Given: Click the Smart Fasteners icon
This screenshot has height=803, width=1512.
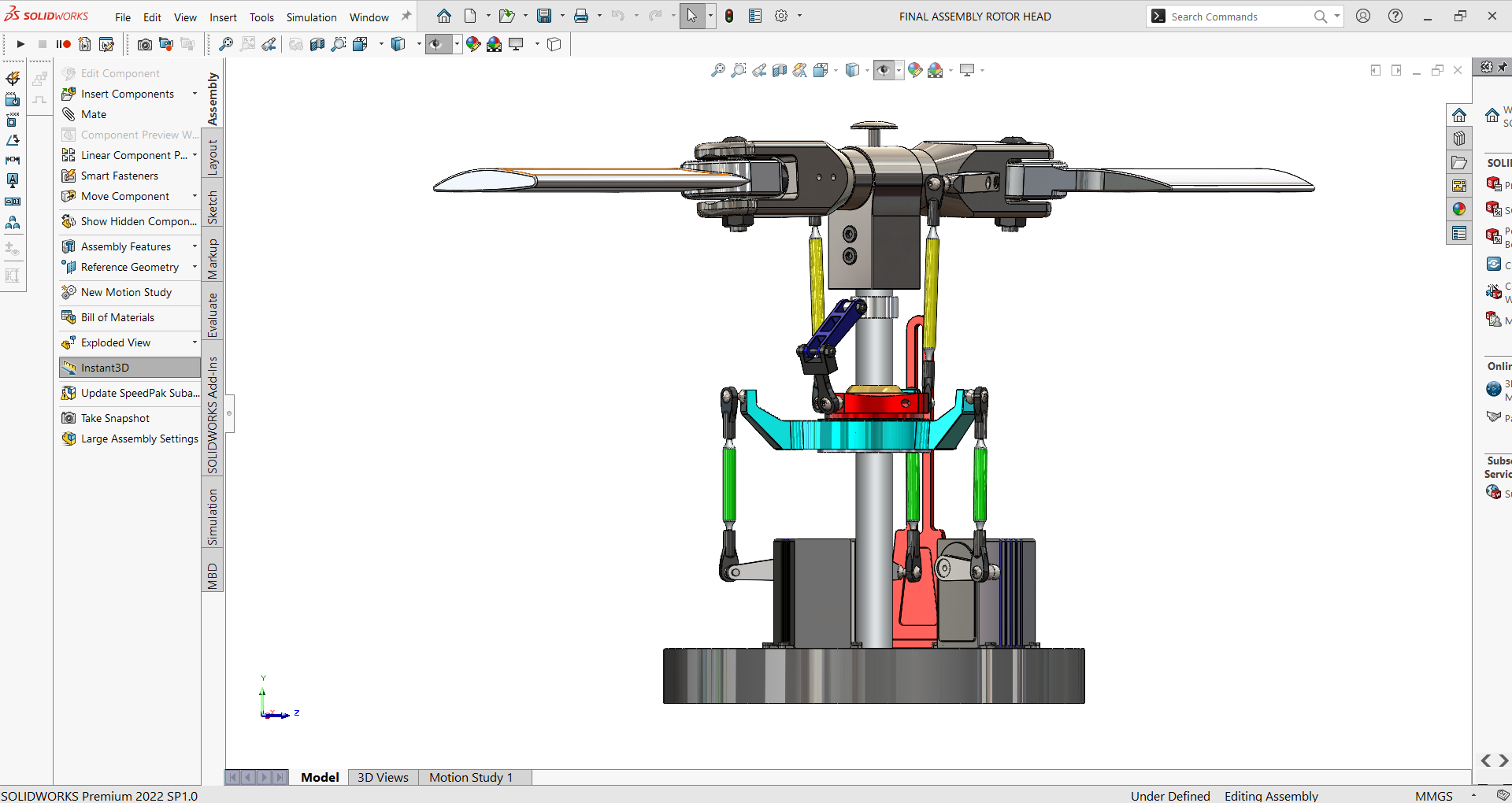Looking at the screenshot, I should point(69,176).
